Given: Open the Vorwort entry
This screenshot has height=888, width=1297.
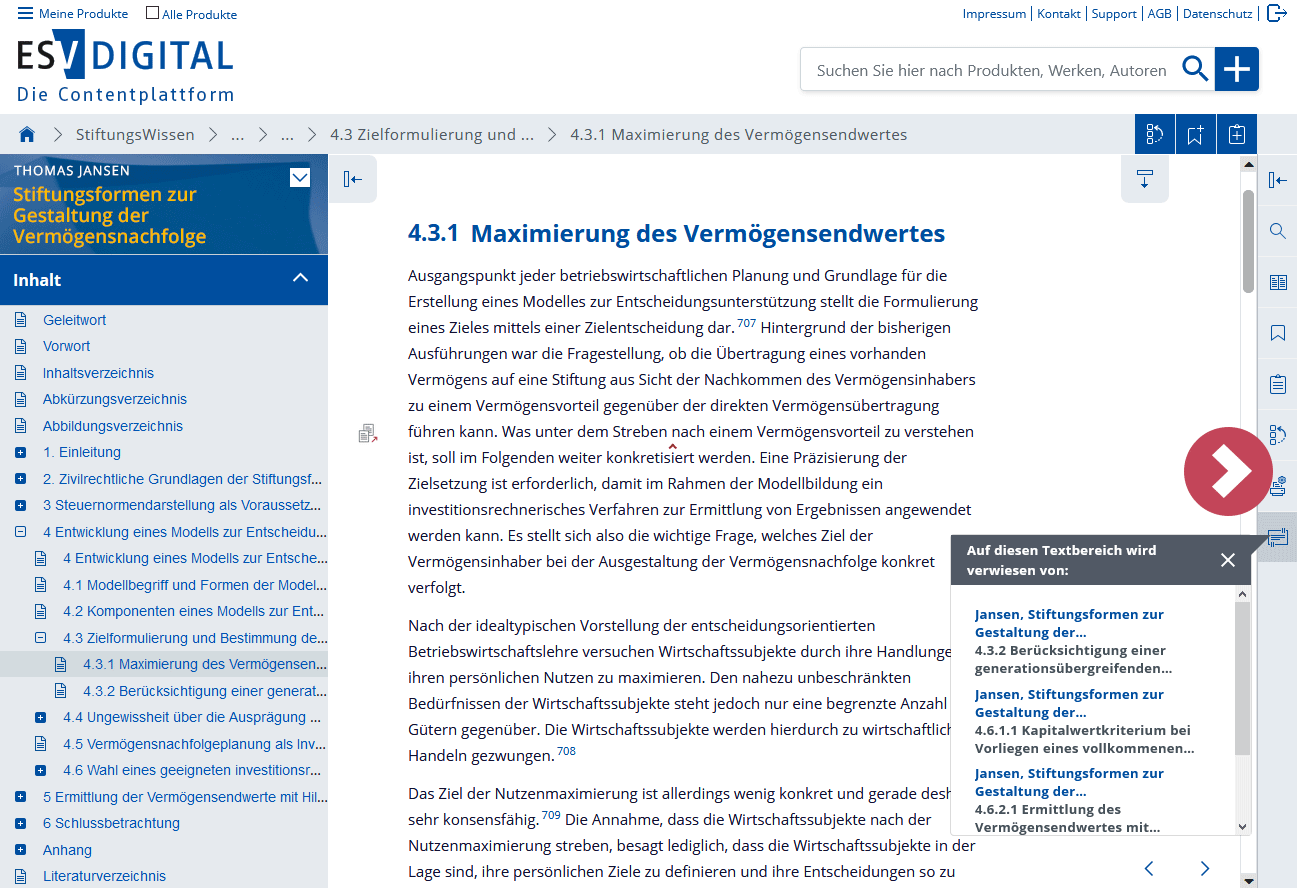Looking at the screenshot, I should (x=66, y=346).
